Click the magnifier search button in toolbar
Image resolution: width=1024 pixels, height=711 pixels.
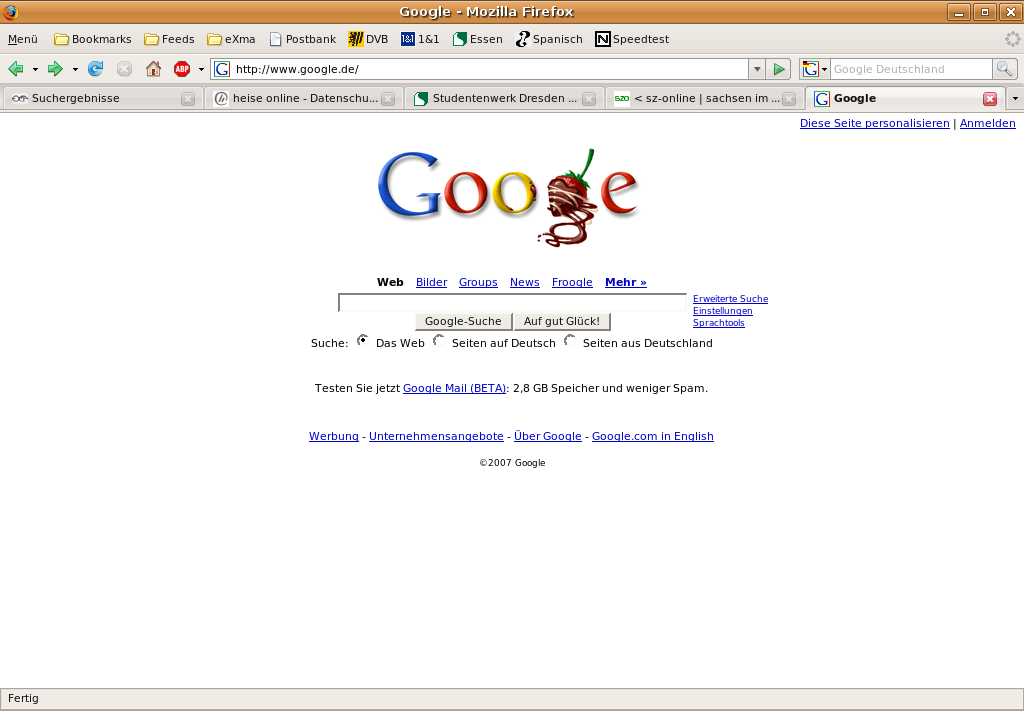point(1004,69)
